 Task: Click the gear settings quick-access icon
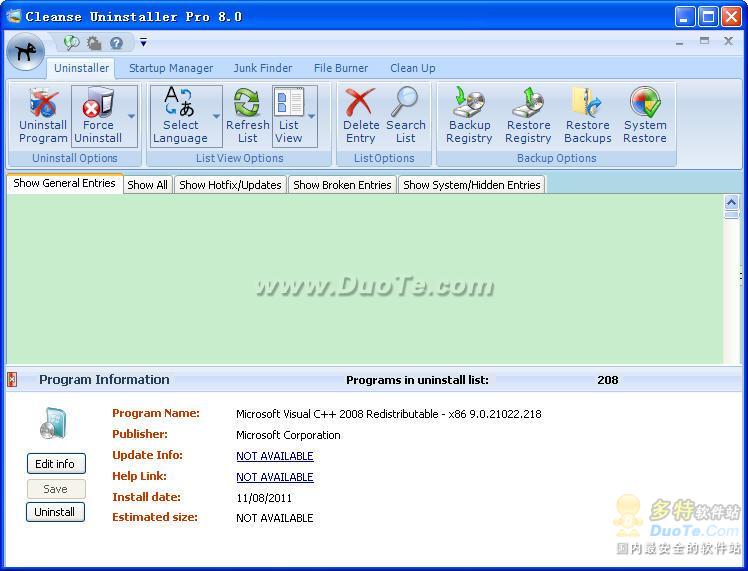[x=94, y=43]
